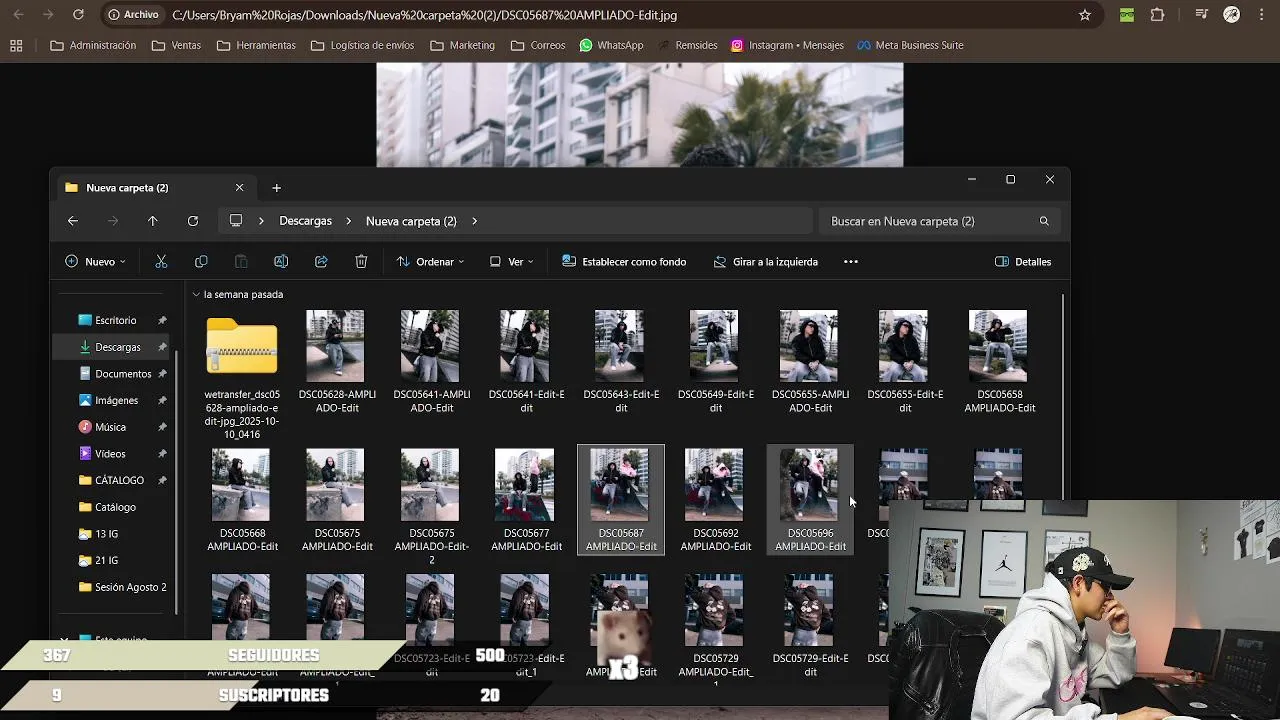
Task: Click the Share icon in Explorer toolbar
Action: tap(321, 262)
